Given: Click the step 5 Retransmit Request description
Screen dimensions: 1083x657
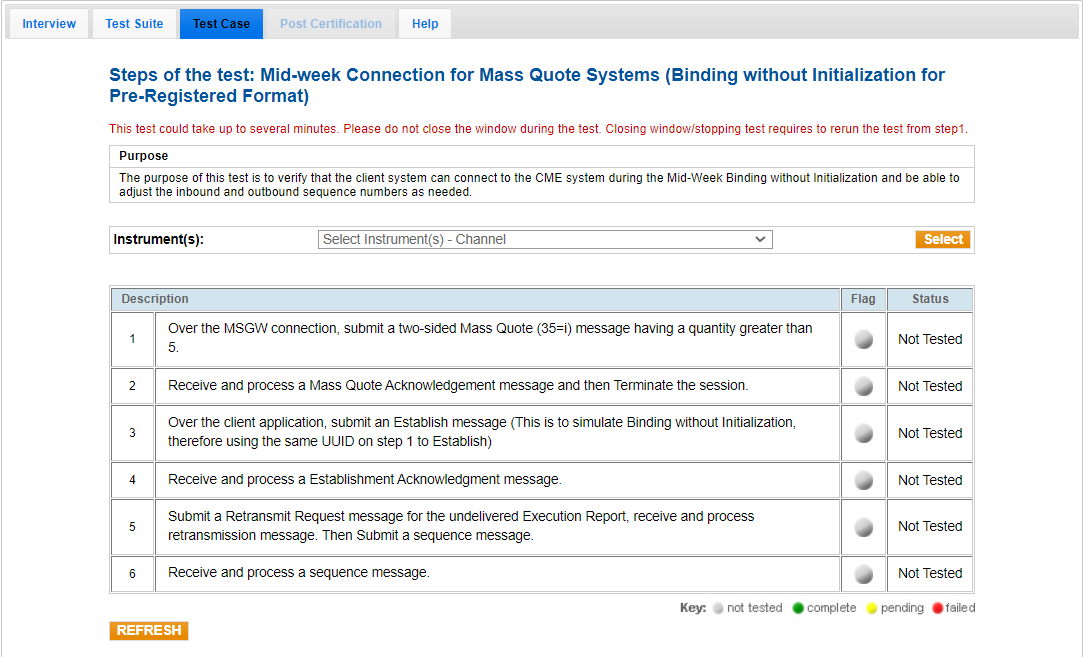Looking at the screenshot, I should point(461,526).
